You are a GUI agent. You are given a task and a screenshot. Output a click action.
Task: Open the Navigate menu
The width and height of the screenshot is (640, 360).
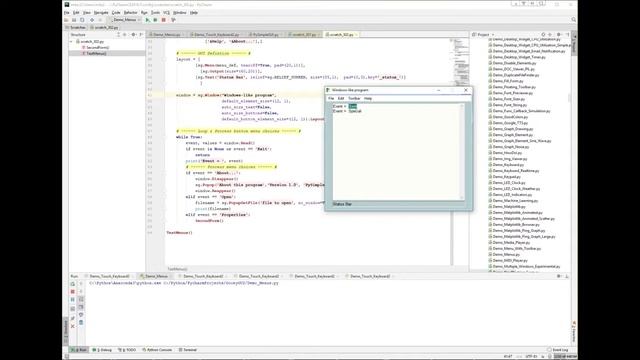coord(101,13)
